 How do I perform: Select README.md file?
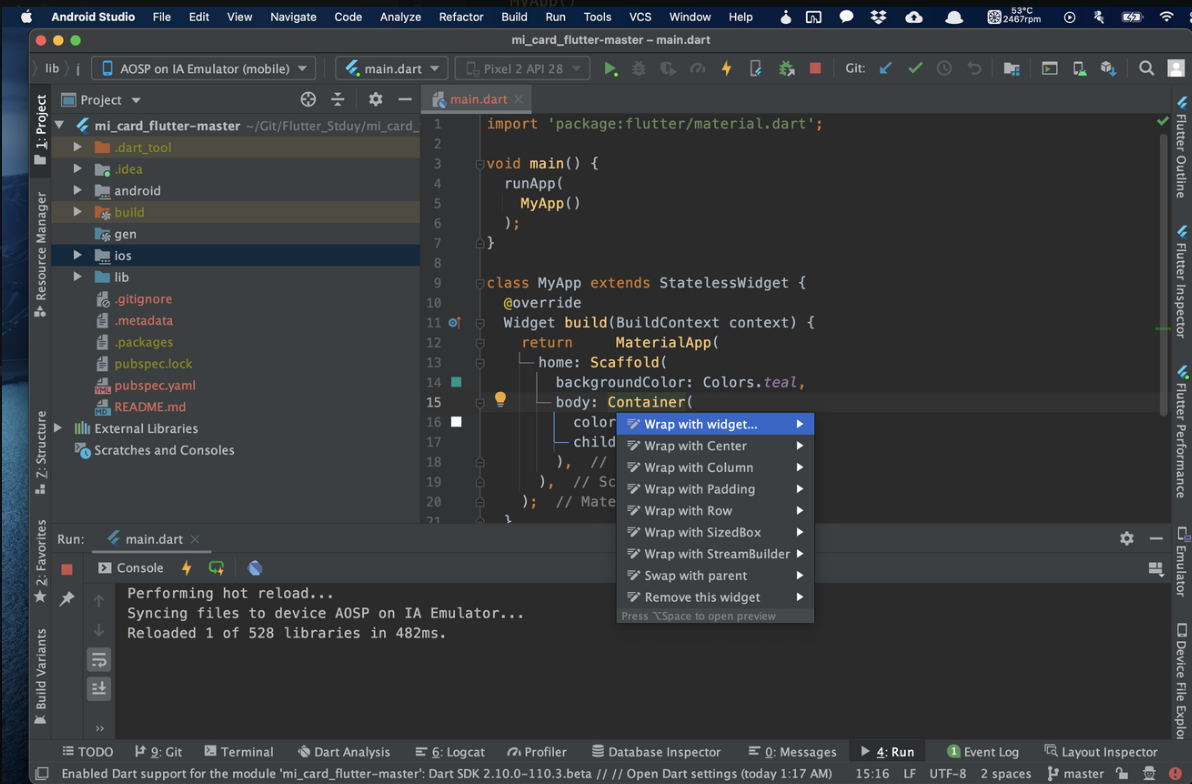click(150, 407)
